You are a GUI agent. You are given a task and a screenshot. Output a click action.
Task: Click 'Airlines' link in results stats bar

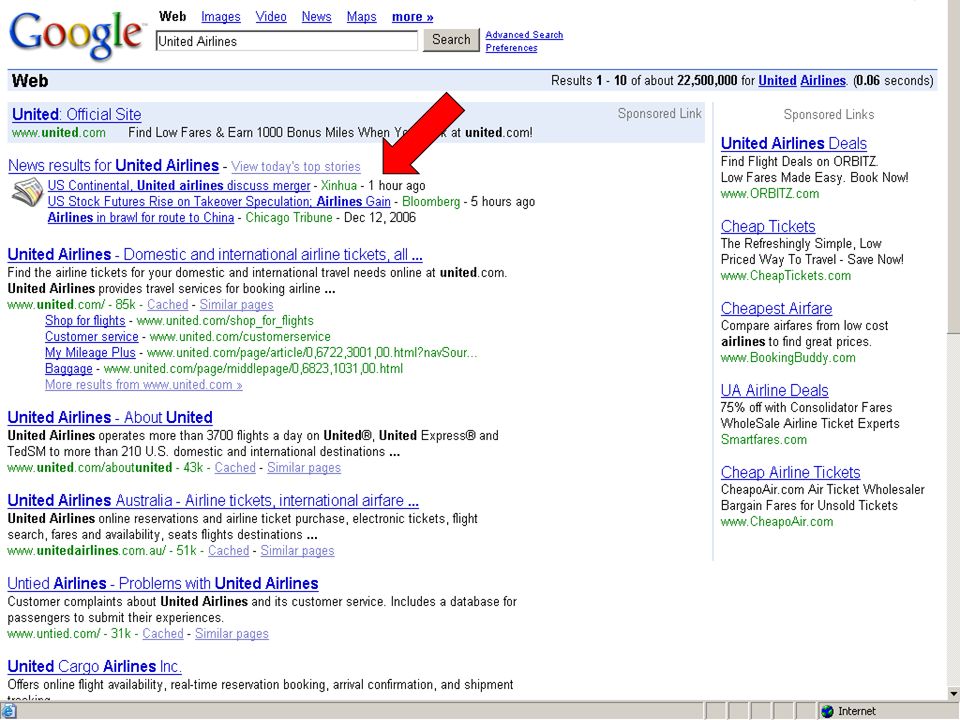pyautogui.click(x=823, y=80)
